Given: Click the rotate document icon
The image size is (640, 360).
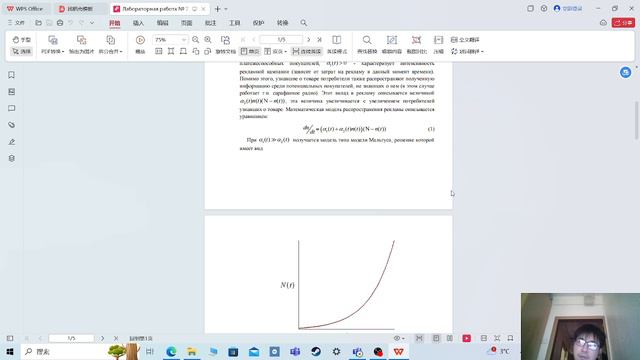Looking at the screenshot, I should click(x=225, y=40).
